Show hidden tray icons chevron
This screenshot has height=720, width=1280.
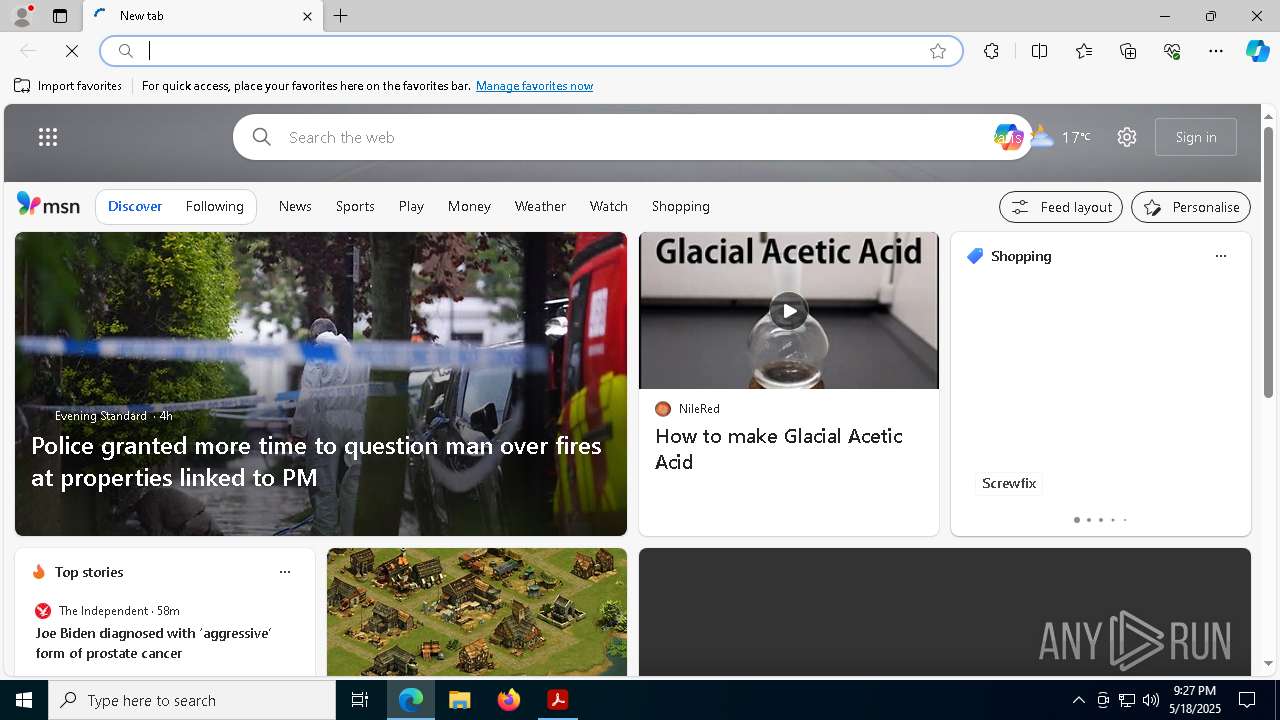(x=1078, y=700)
